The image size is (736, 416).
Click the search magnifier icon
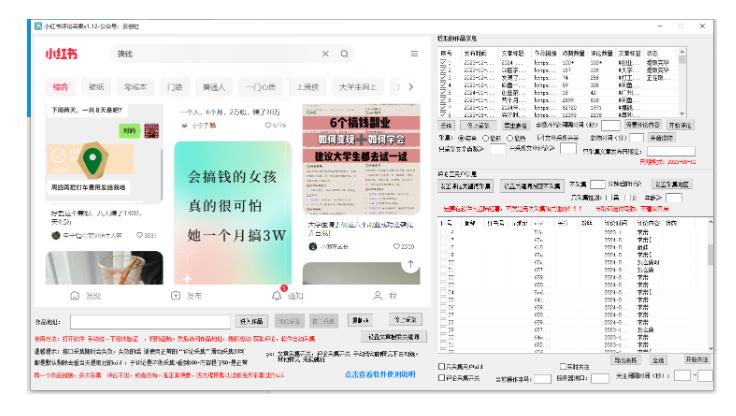tap(345, 53)
